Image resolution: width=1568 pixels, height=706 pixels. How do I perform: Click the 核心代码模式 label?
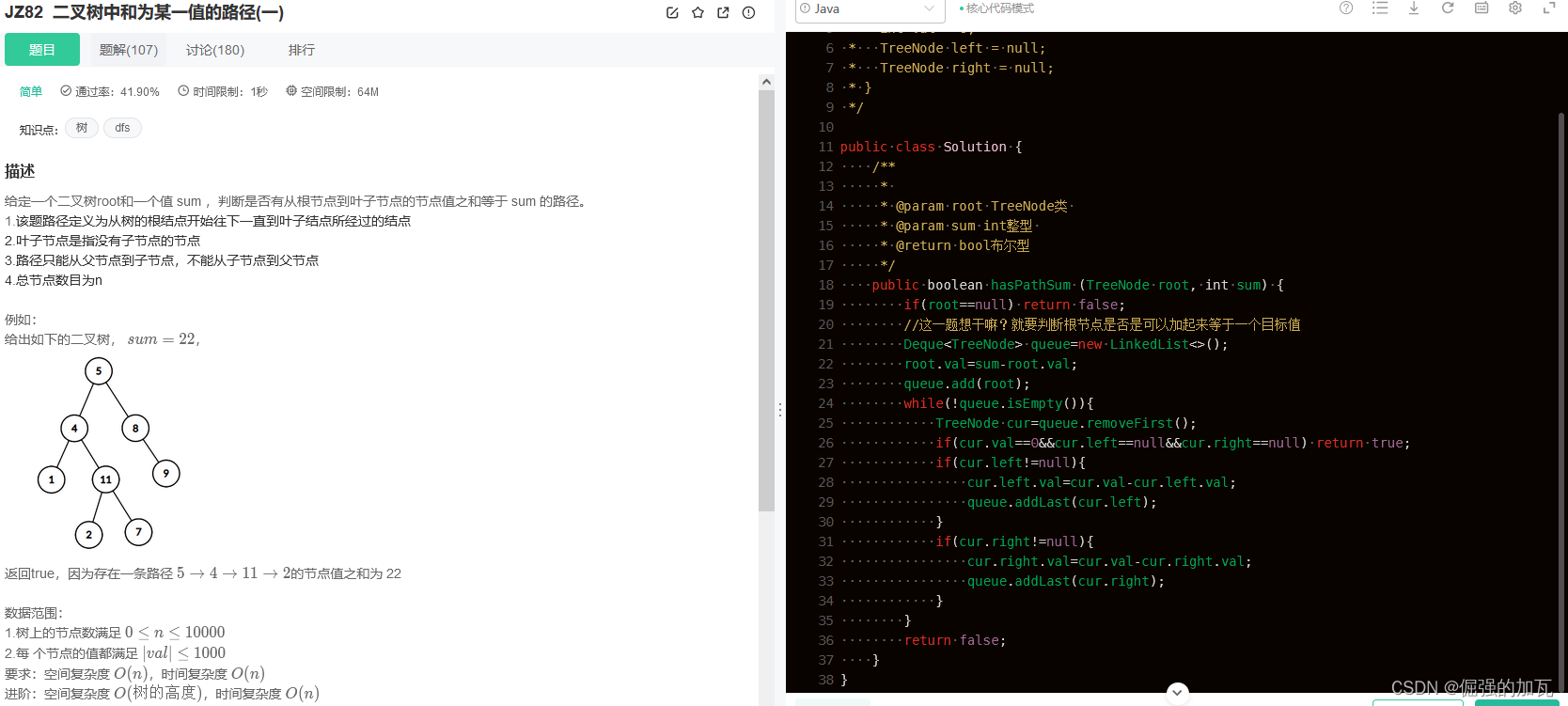[x=1000, y=8]
